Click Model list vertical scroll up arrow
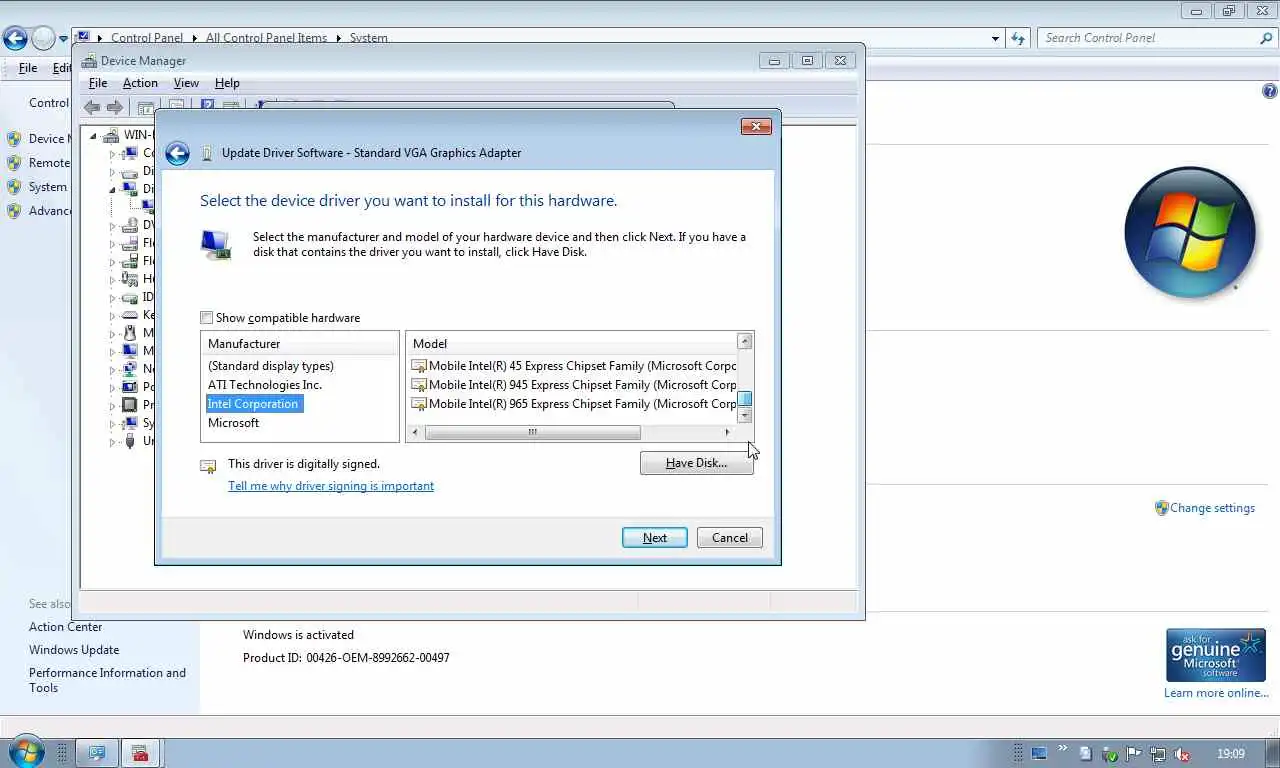1280x768 pixels. point(745,342)
